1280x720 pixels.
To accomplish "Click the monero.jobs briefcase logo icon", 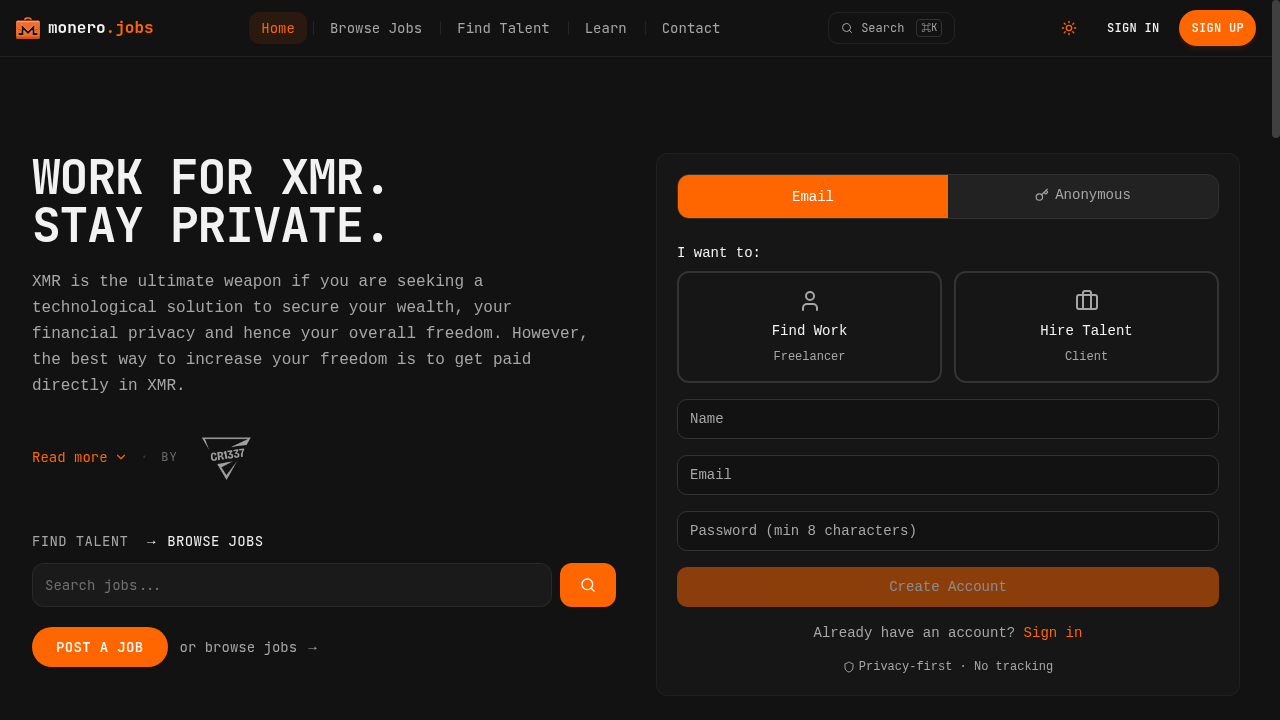I will (28, 28).
